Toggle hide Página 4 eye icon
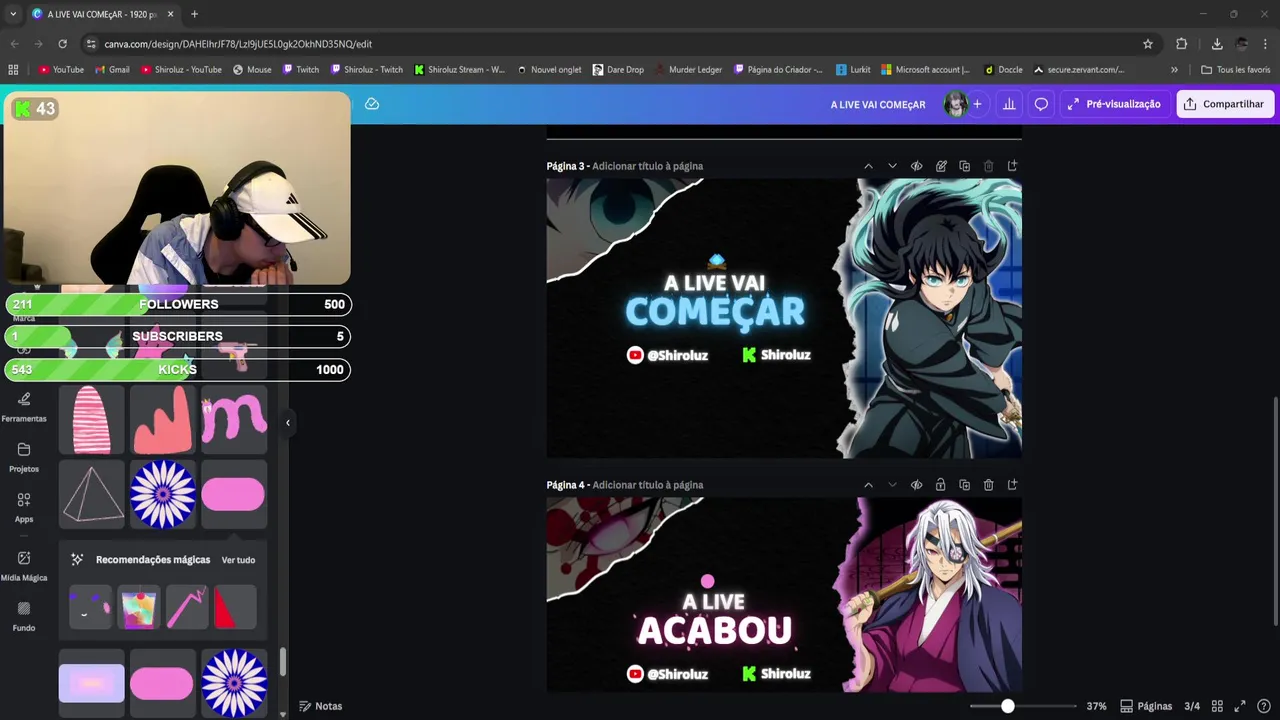 [916, 485]
